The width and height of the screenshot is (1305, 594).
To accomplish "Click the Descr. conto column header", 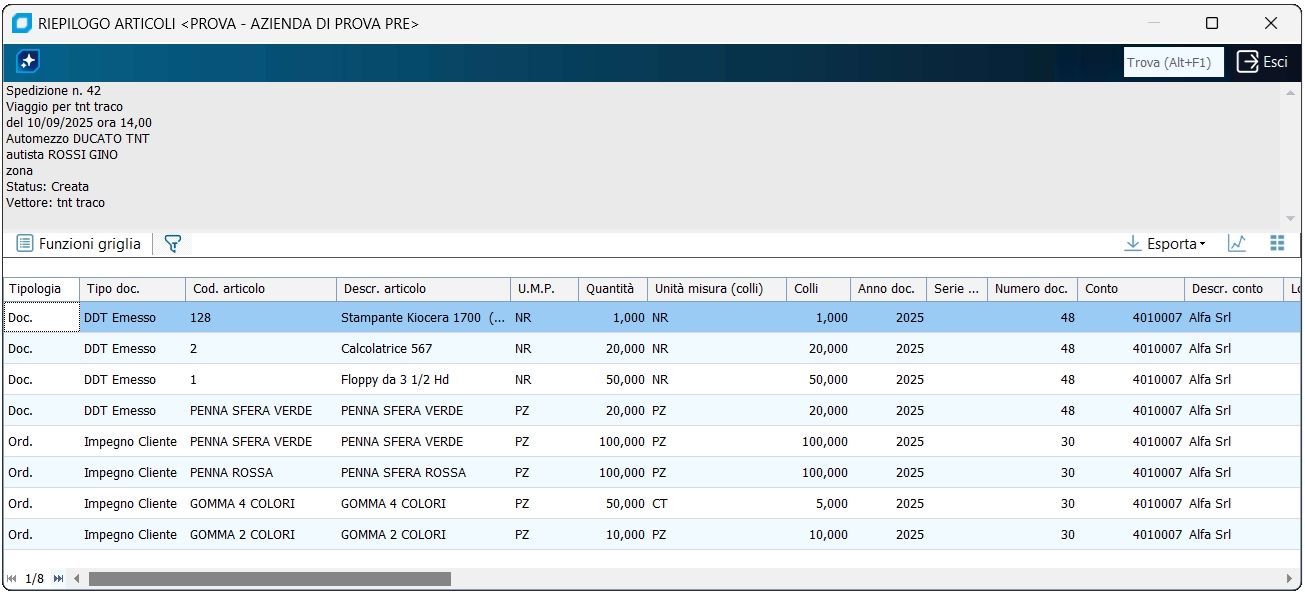I will [x=1233, y=289].
